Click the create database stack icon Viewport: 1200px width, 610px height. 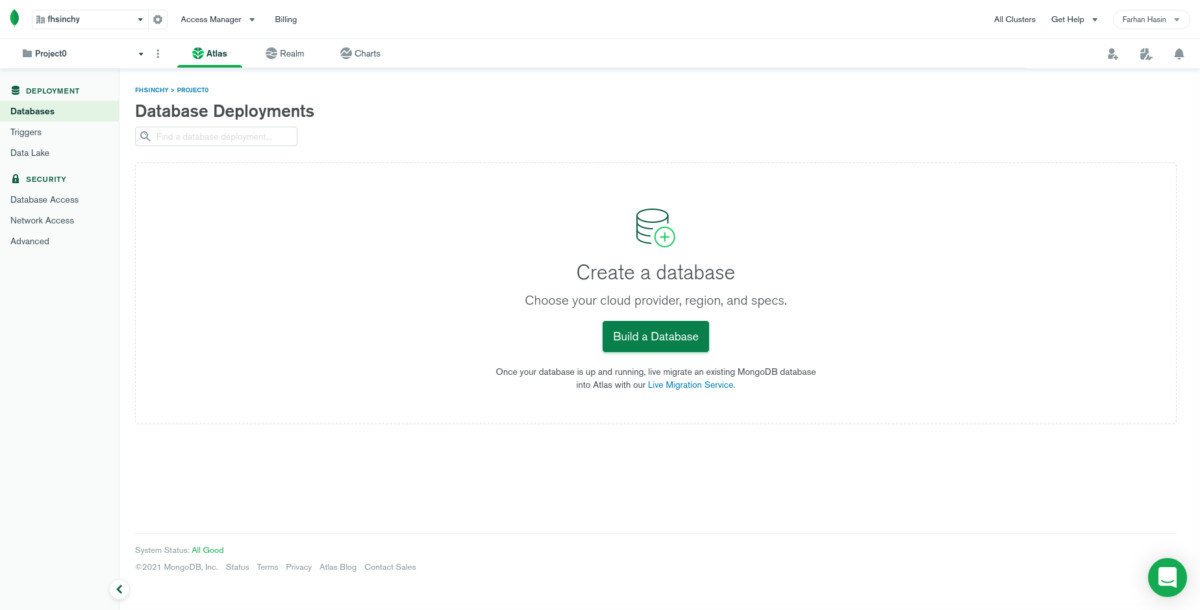(x=655, y=227)
